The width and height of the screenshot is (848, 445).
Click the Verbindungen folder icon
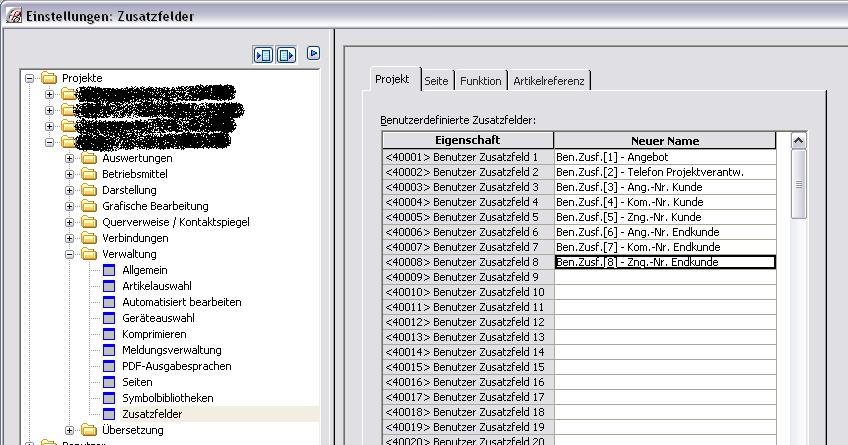coord(89,238)
